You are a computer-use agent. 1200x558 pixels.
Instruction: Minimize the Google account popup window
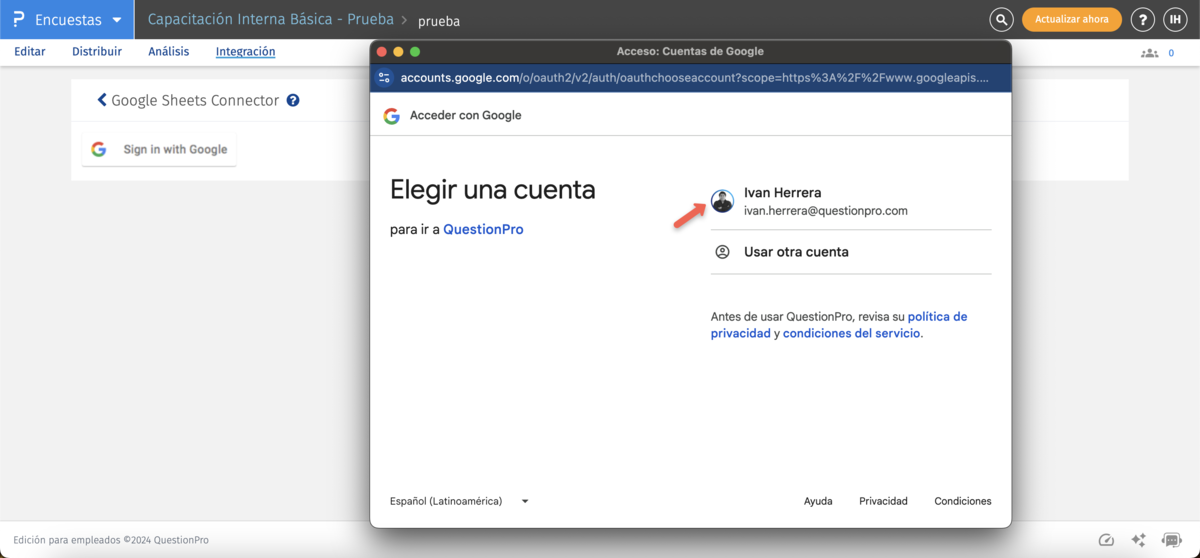(398, 51)
